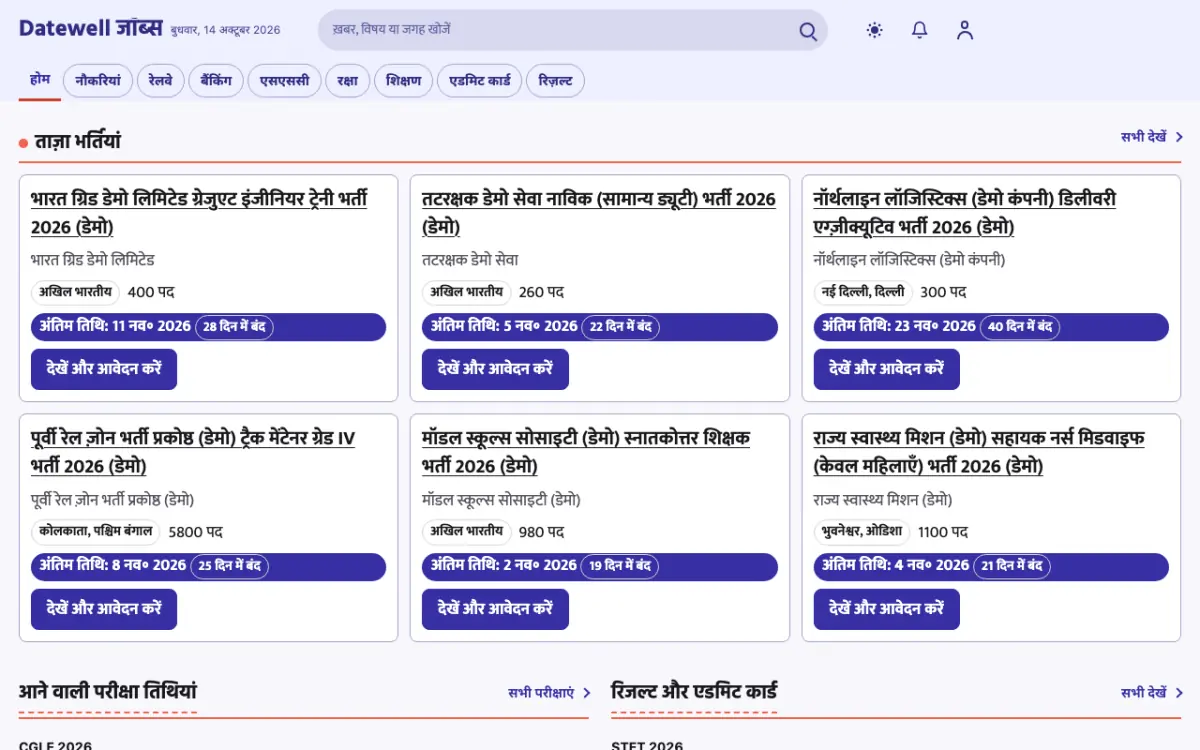Click अंतिम तिथि: 4 नव॰ 2026 text
The height and width of the screenshot is (750, 1200).
(896, 566)
